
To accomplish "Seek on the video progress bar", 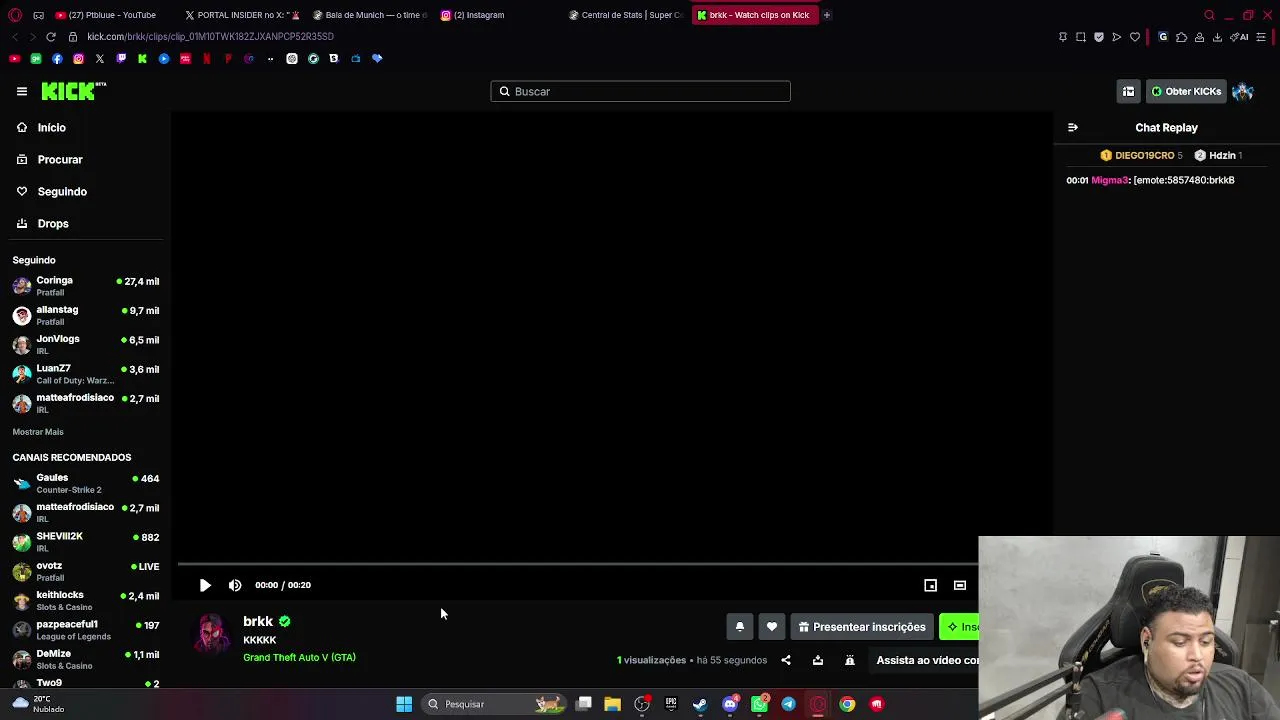I will pyautogui.click(x=578, y=565).
